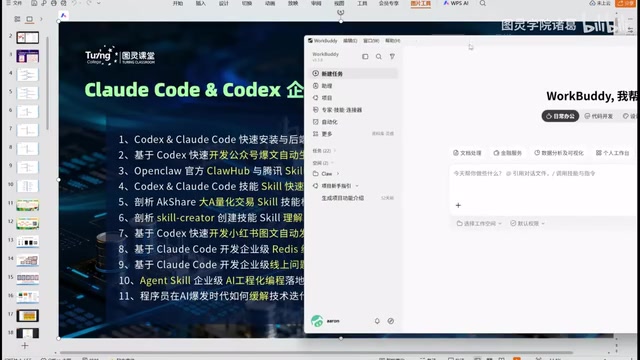The height and width of the screenshot is (360, 640).
Task: Click the rotate handle above the selected picture
Action: coord(340,13)
